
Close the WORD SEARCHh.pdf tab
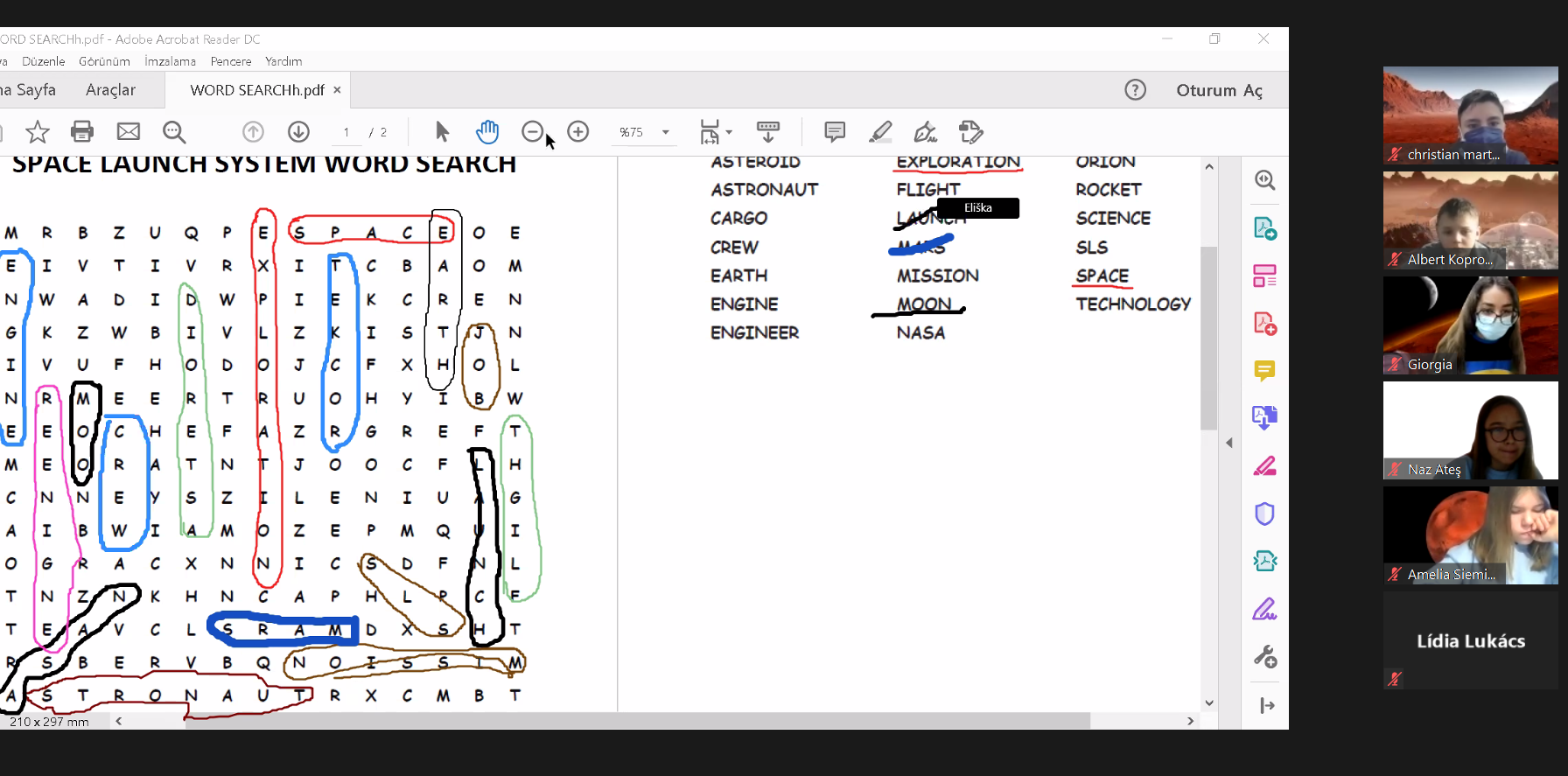[337, 90]
